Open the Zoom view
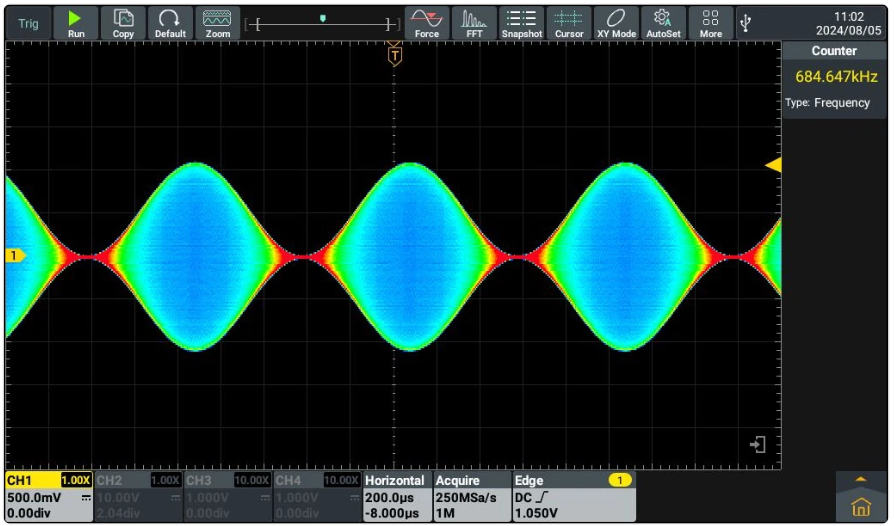This screenshot has width=894, height=526. [x=217, y=23]
